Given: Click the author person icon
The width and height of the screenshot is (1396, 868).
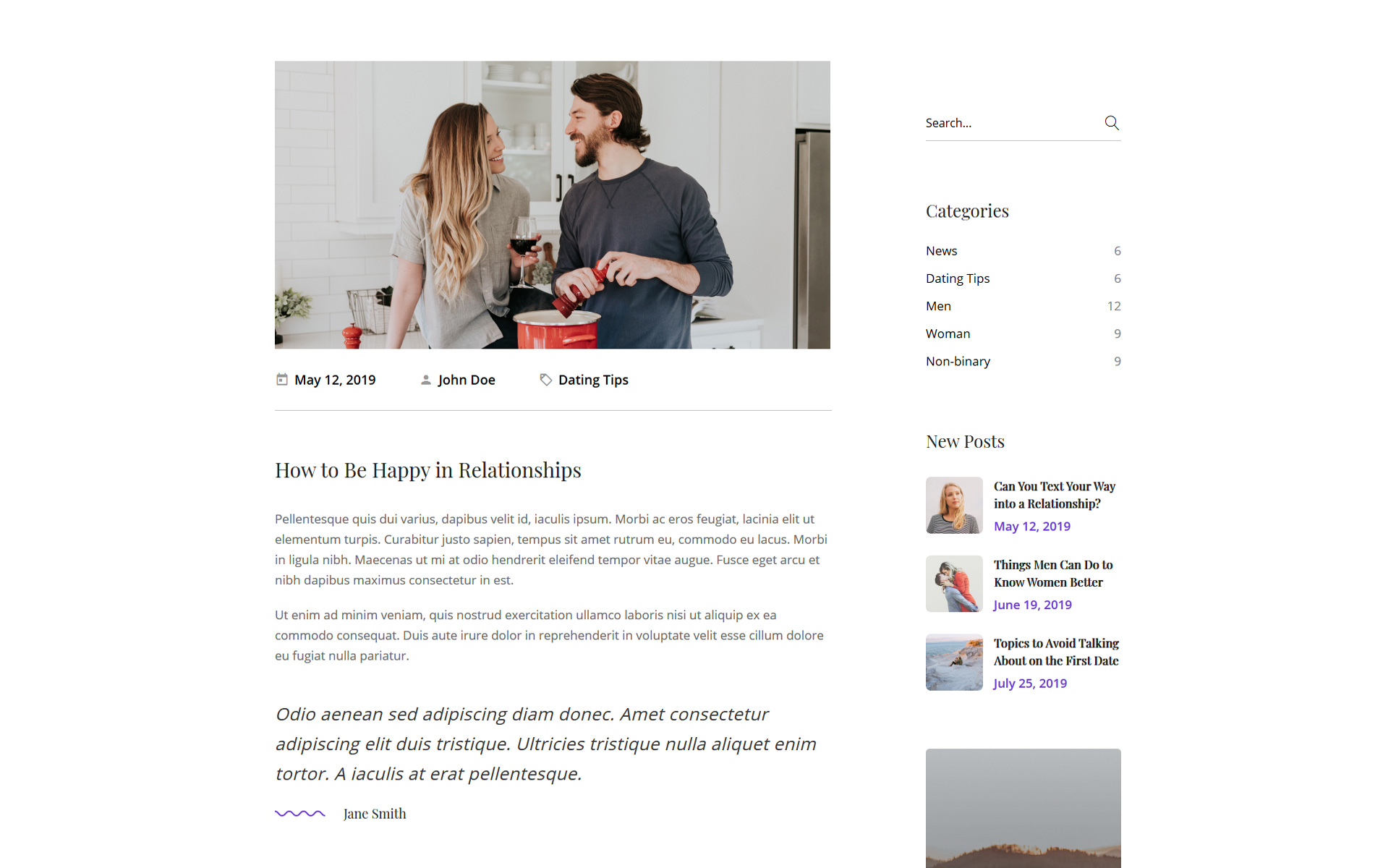Looking at the screenshot, I should pyautogui.click(x=426, y=380).
